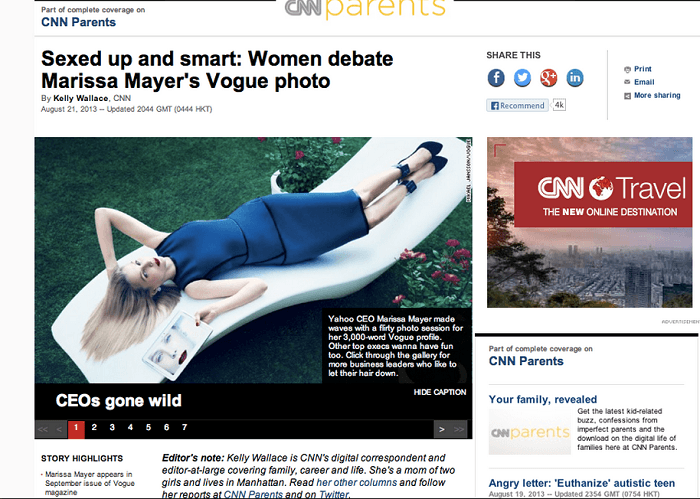This screenshot has width=700, height=499.
Task: Jump to first slide double arrow
Action: click(43, 429)
